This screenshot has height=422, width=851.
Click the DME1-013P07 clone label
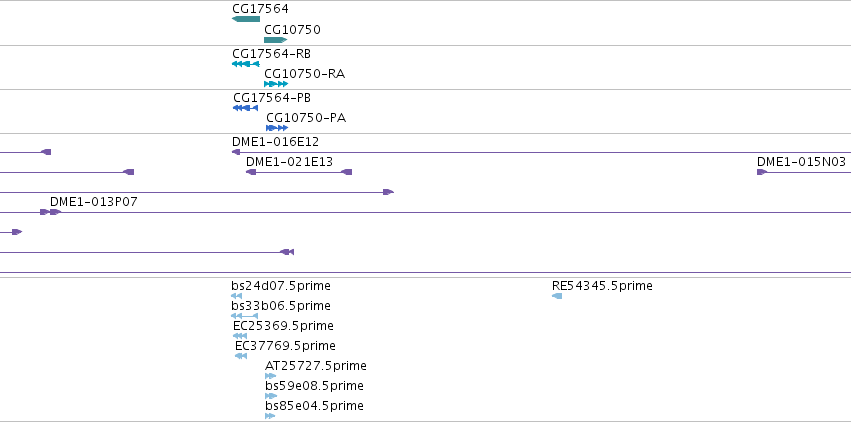94,202
